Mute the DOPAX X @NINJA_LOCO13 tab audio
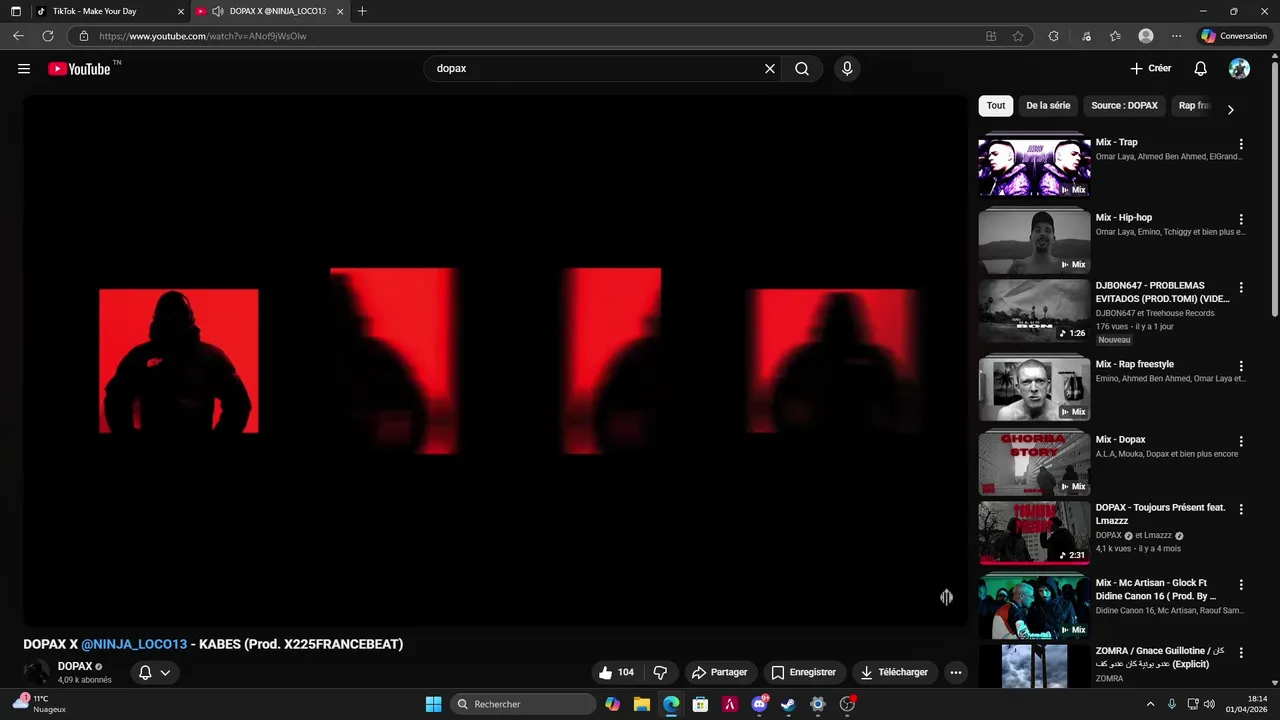The image size is (1280, 720). [218, 11]
